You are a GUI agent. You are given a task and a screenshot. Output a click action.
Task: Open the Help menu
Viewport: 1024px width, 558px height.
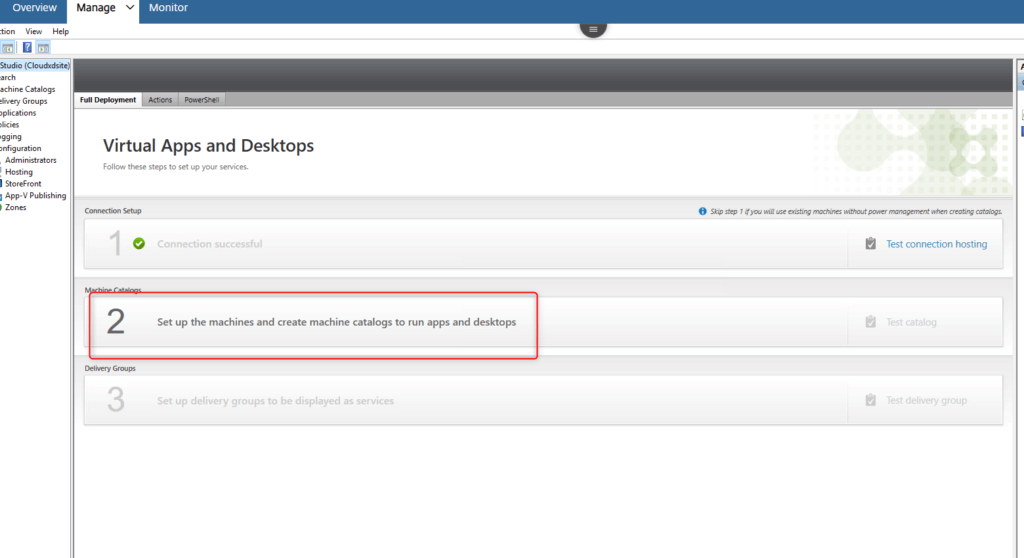click(60, 31)
